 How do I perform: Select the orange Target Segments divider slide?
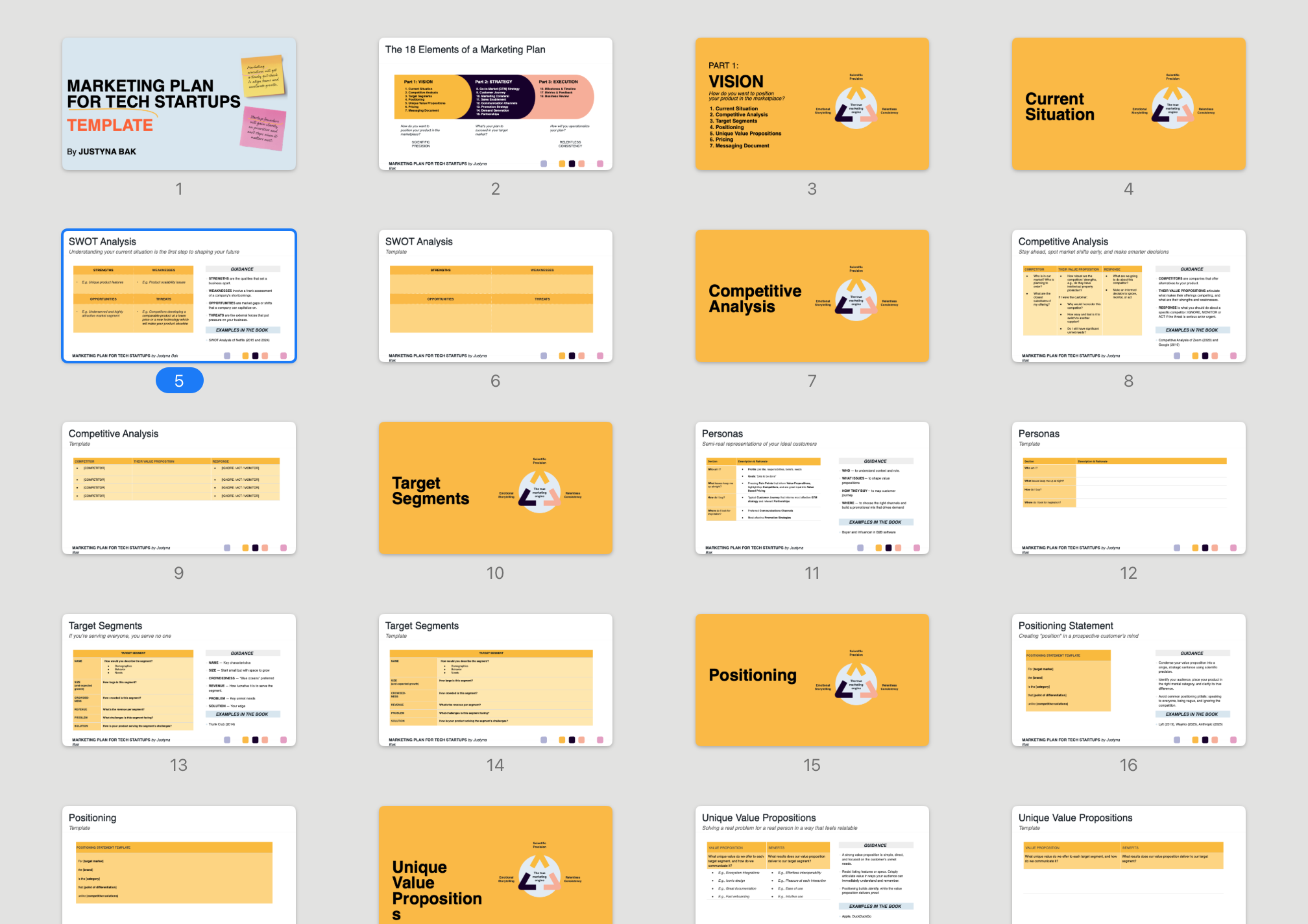click(x=495, y=488)
